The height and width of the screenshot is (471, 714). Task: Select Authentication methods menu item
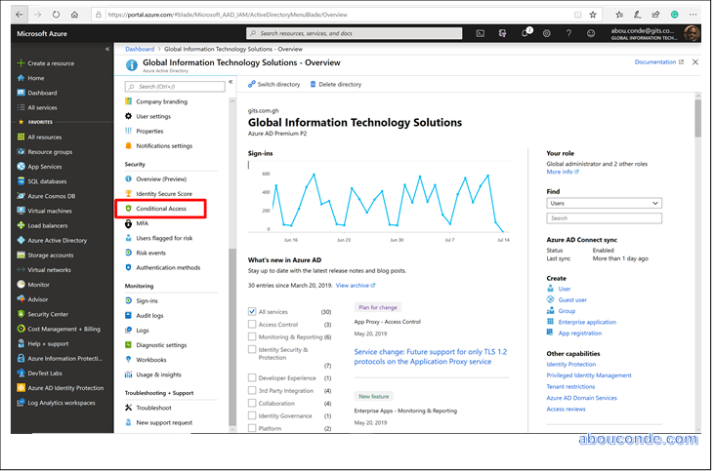coord(168,267)
